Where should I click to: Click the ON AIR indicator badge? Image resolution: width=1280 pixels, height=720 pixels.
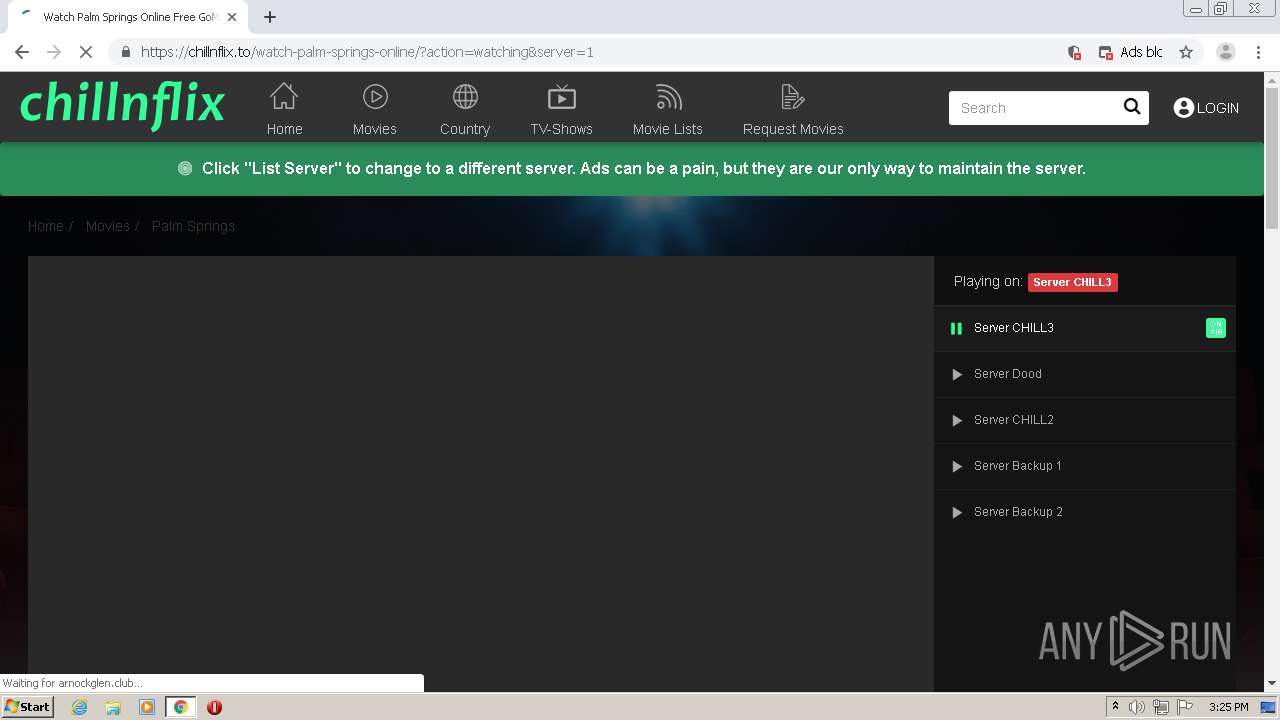[x=1215, y=328]
